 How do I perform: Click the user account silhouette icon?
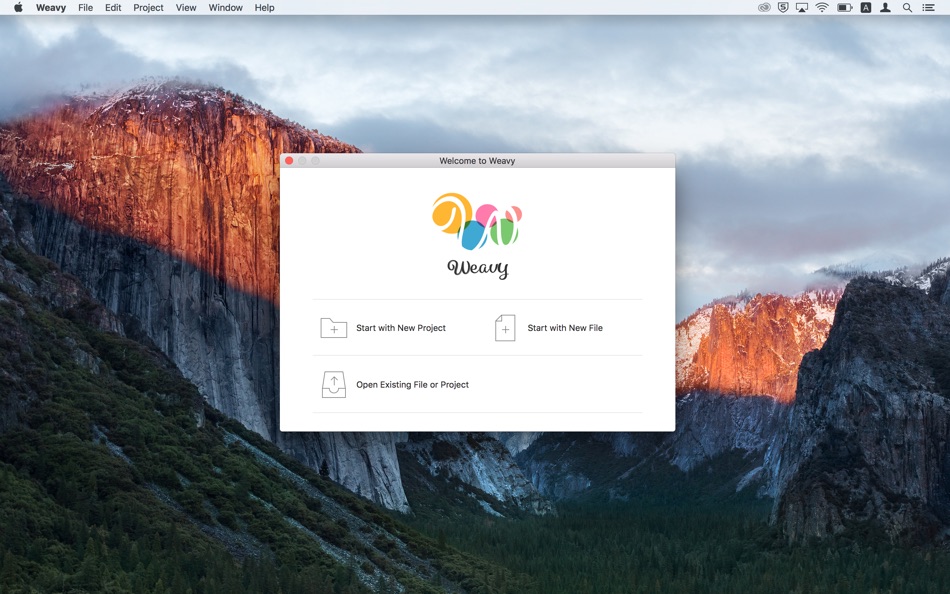click(x=885, y=7)
